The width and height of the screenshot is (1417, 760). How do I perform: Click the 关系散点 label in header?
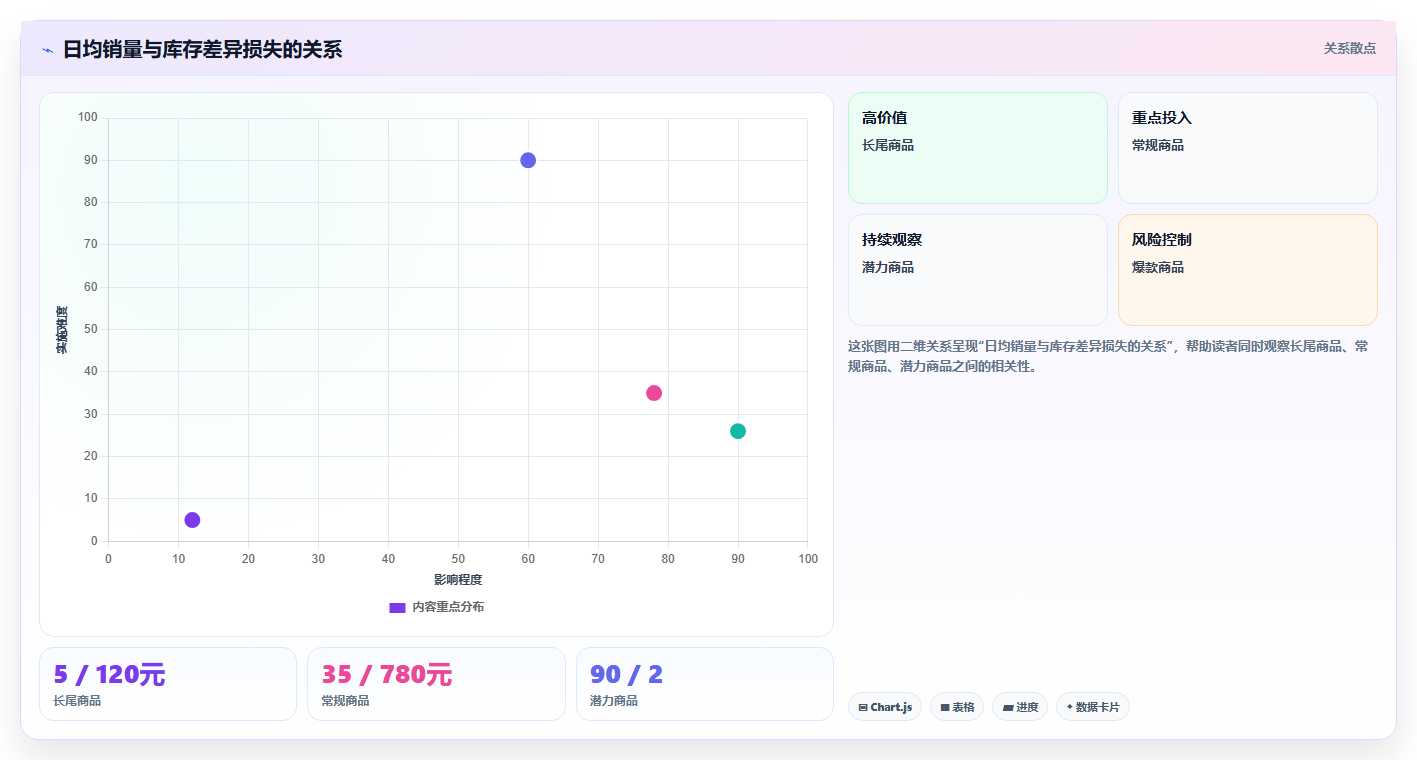[x=1349, y=48]
